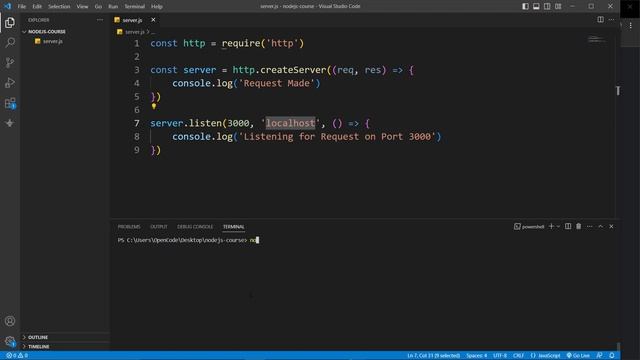The image size is (640, 360).
Task: Open the Edit menu
Action: coord(37,7)
